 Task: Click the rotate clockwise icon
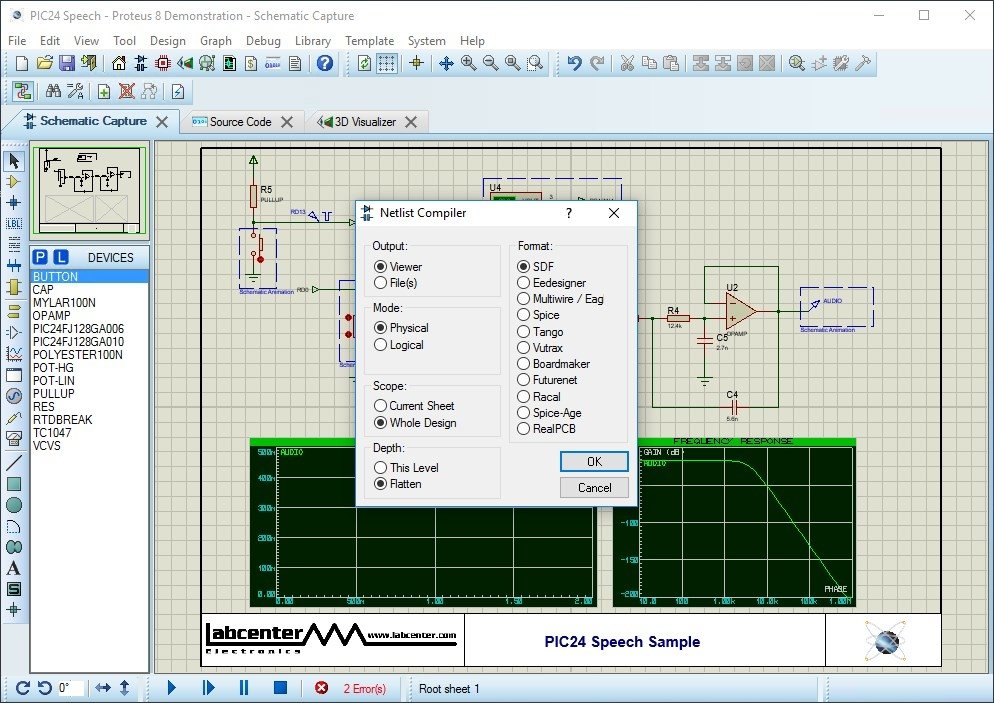click(x=22, y=688)
